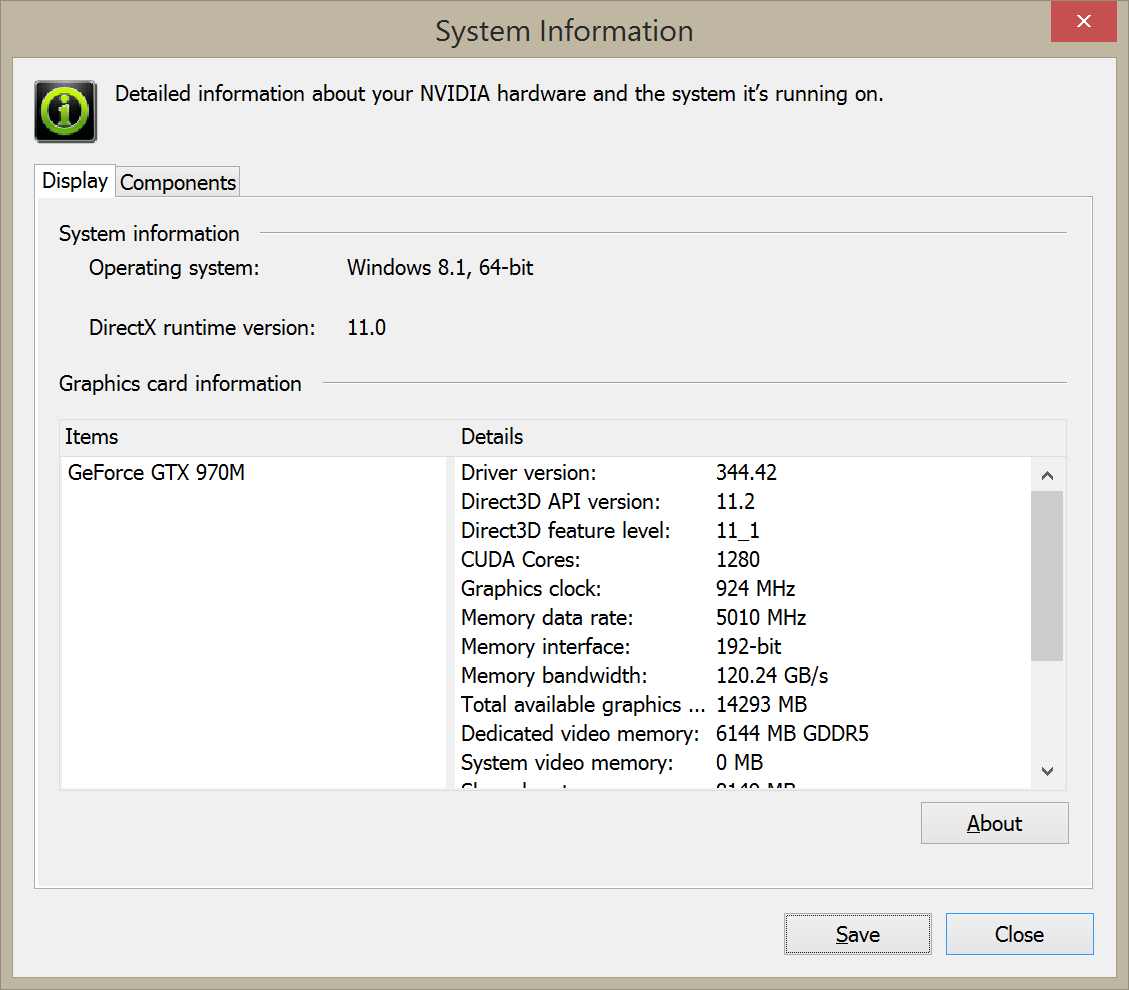The width and height of the screenshot is (1129, 990).
Task: Click the Dedicated video memory label
Action: [580, 733]
